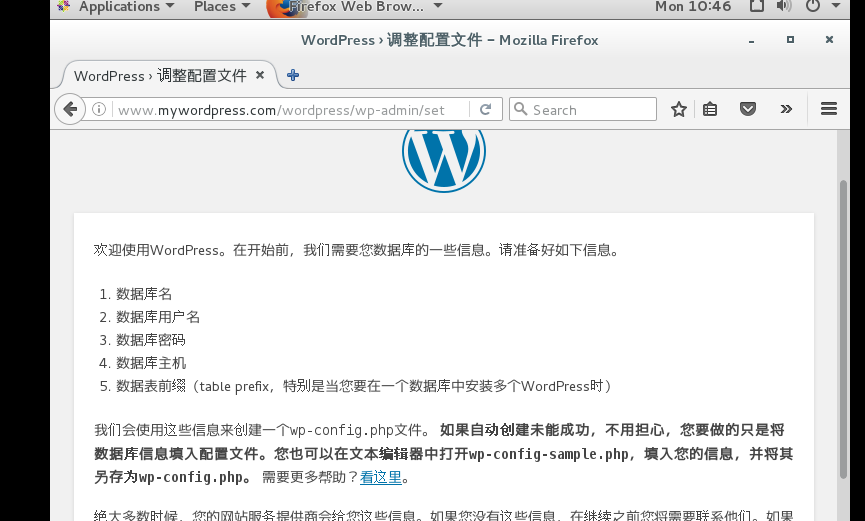Screen dimensions: 865x521
Task: Click the system menu dropdown arrow
Action: click(x=836, y=6)
